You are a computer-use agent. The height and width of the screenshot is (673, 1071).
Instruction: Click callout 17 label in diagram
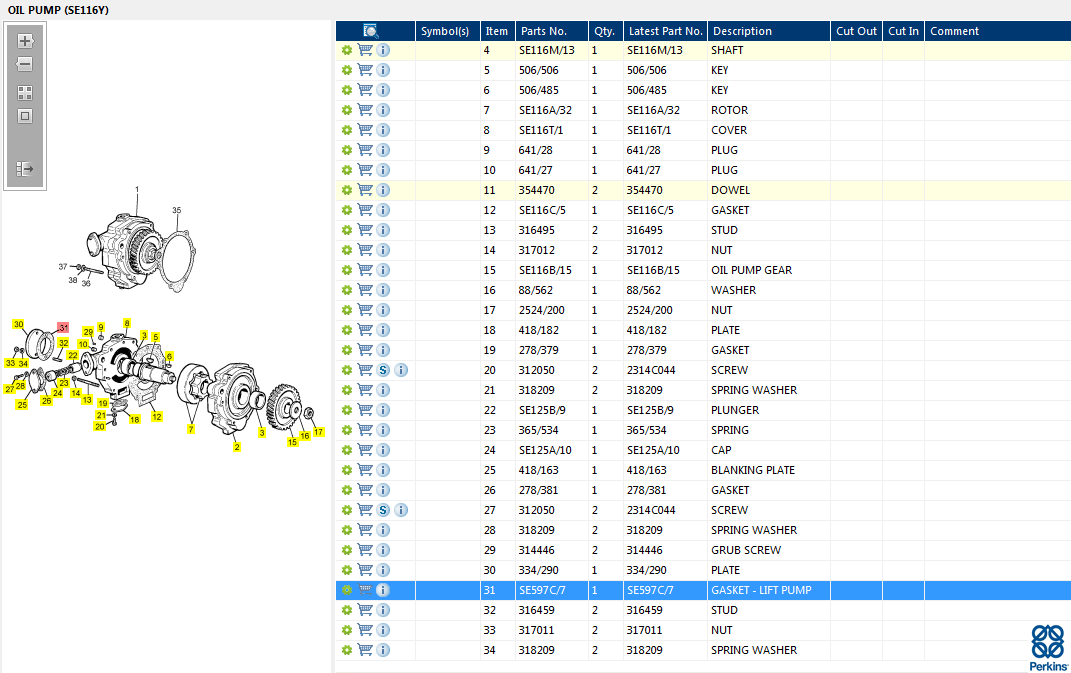(x=318, y=432)
